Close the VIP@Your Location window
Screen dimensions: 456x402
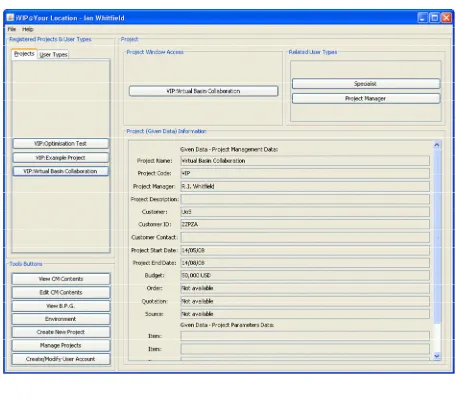click(x=446, y=18)
